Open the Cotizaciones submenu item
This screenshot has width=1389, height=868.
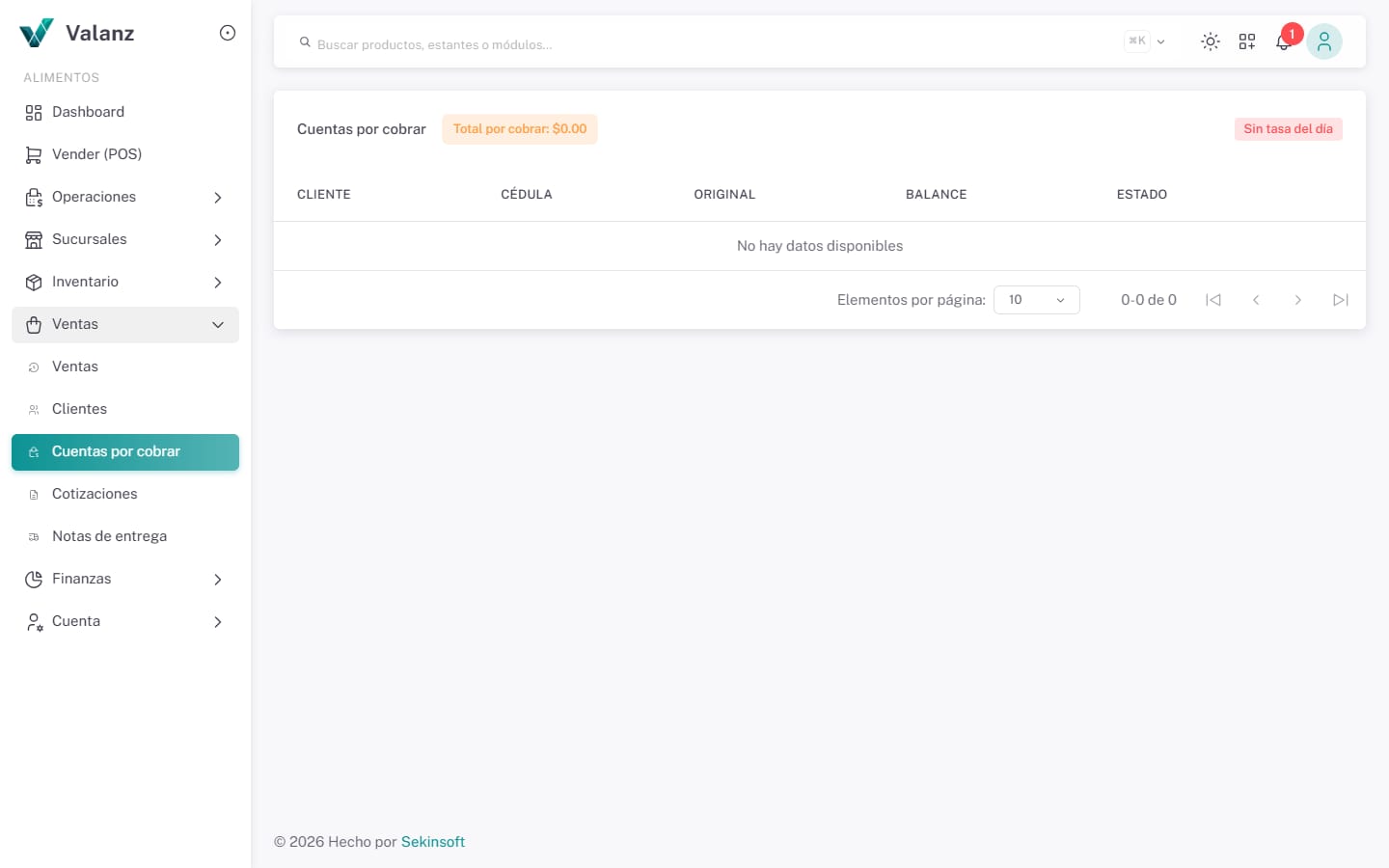[125, 494]
